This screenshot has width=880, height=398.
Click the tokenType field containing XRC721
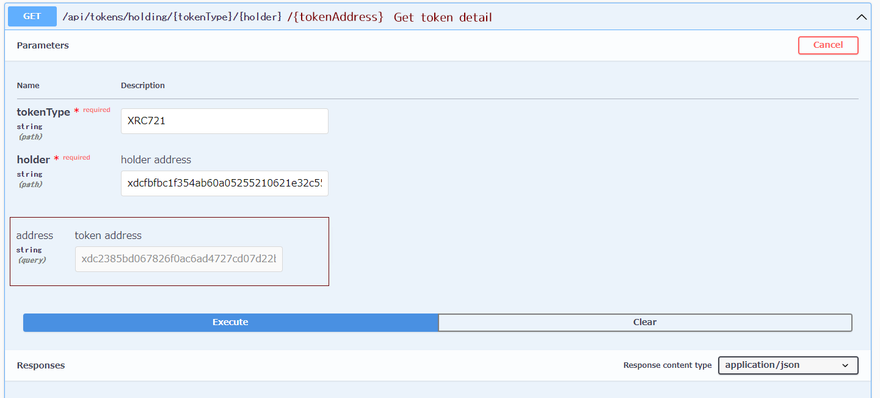coord(224,121)
